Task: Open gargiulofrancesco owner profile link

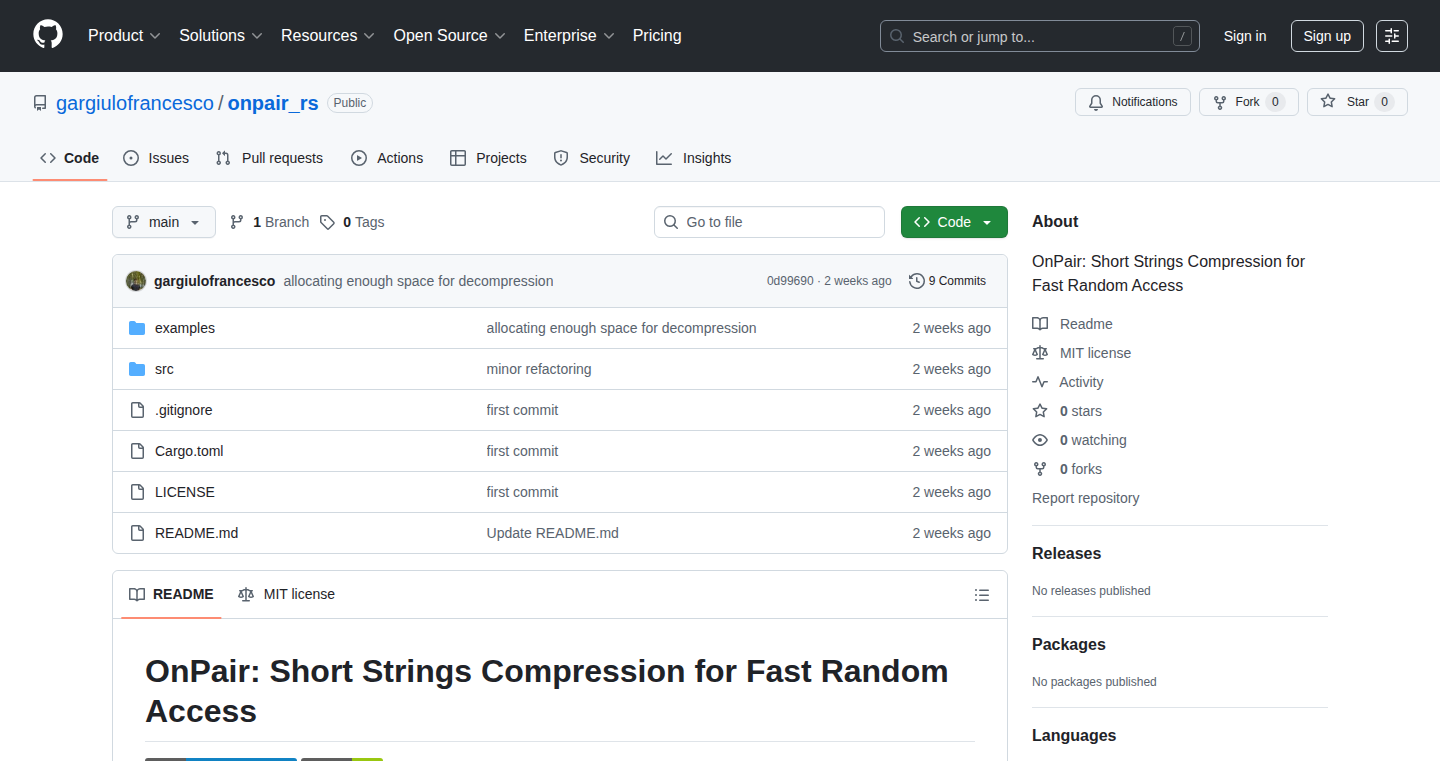Action: [135, 103]
